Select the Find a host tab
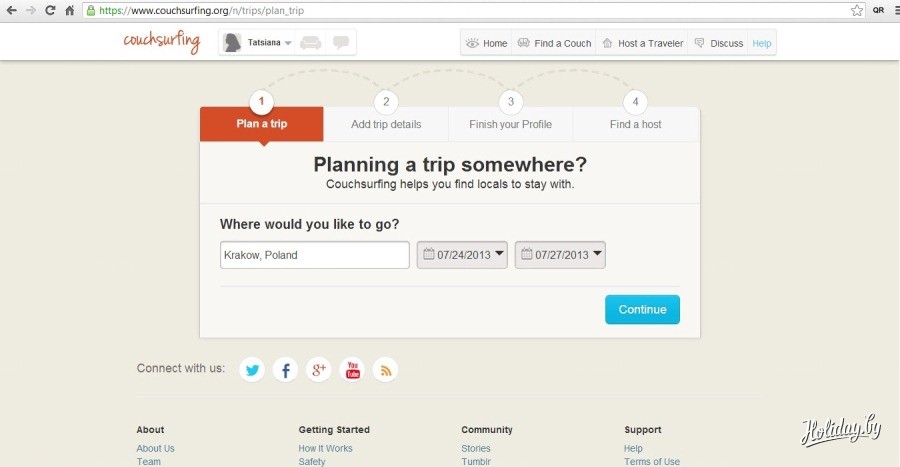This screenshot has height=467, width=900. click(636, 124)
